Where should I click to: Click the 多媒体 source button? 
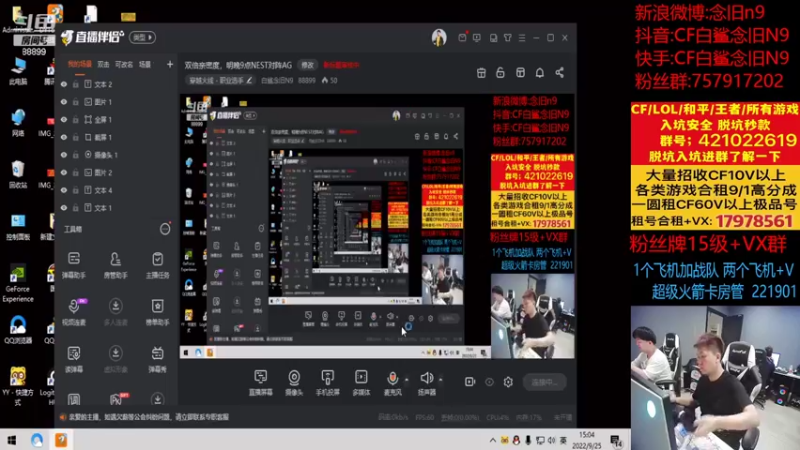pos(361,383)
